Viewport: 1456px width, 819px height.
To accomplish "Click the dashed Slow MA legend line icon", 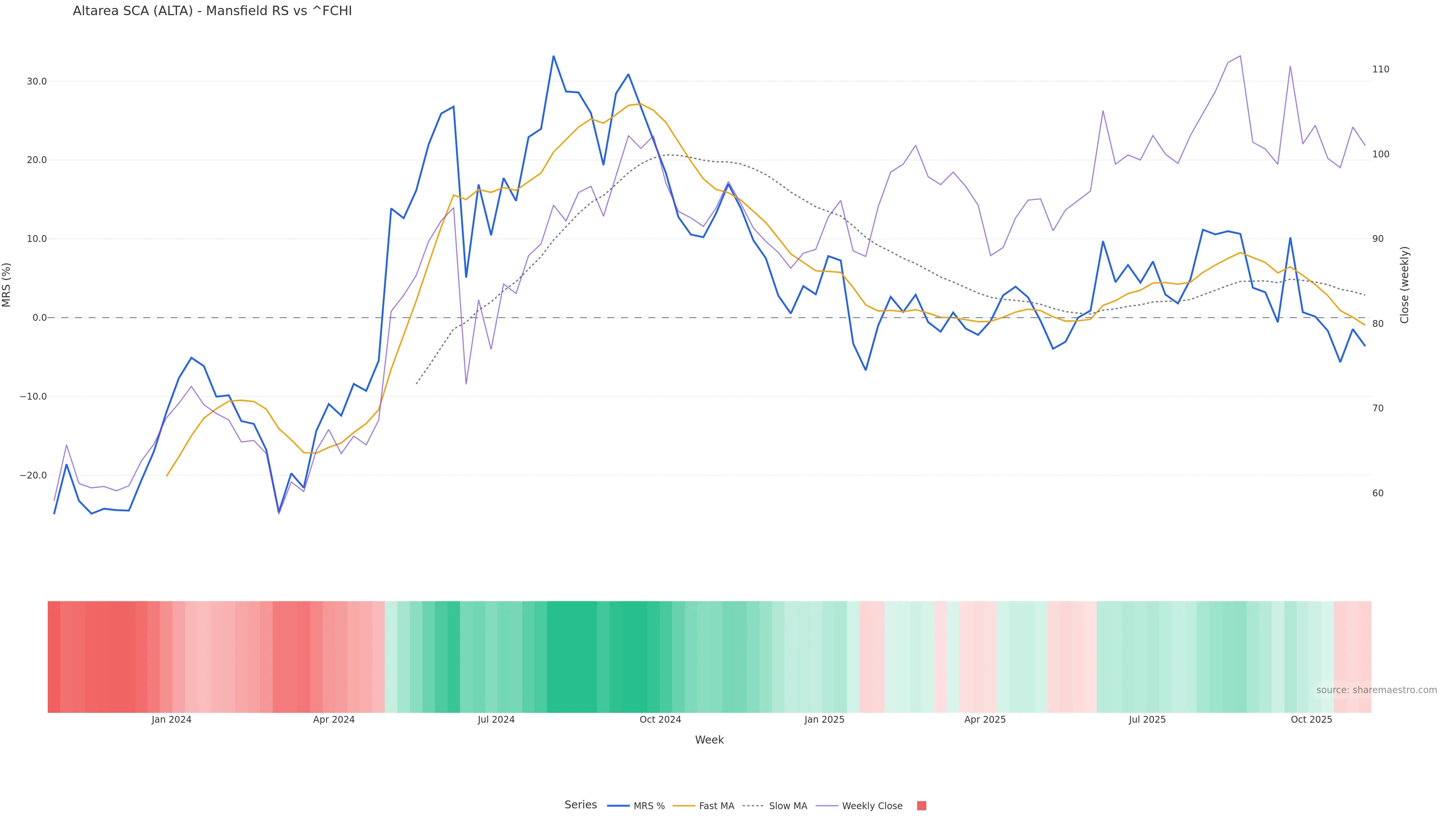I will pyautogui.click(x=753, y=806).
